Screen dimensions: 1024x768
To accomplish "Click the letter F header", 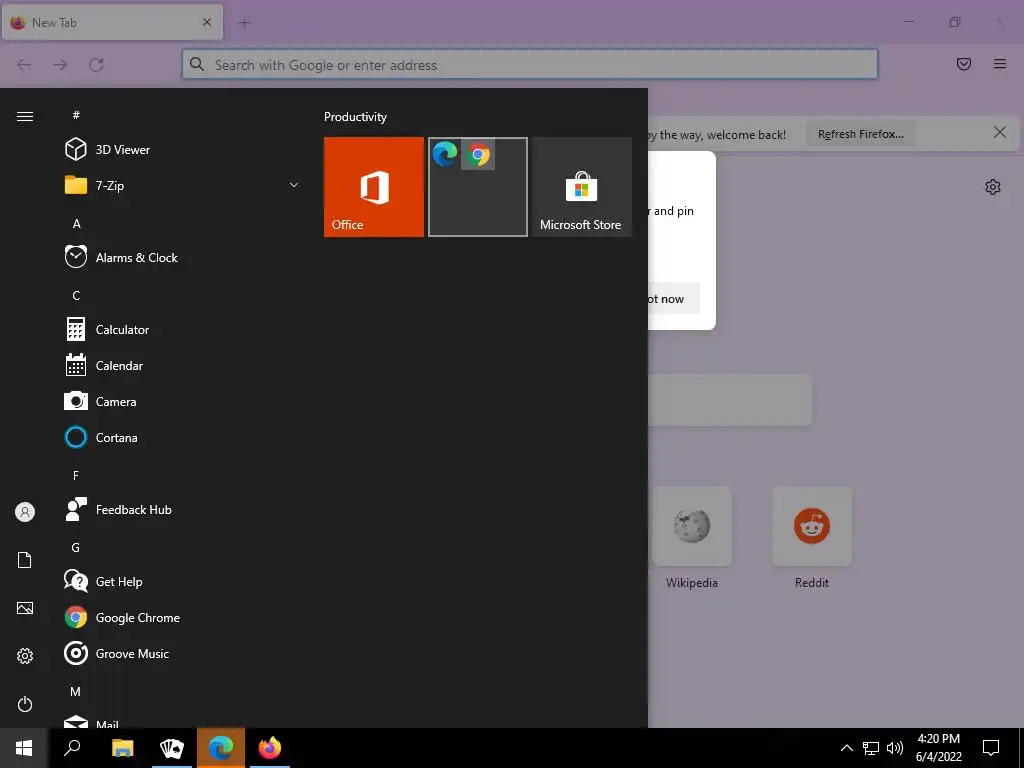I will point(76,475).
